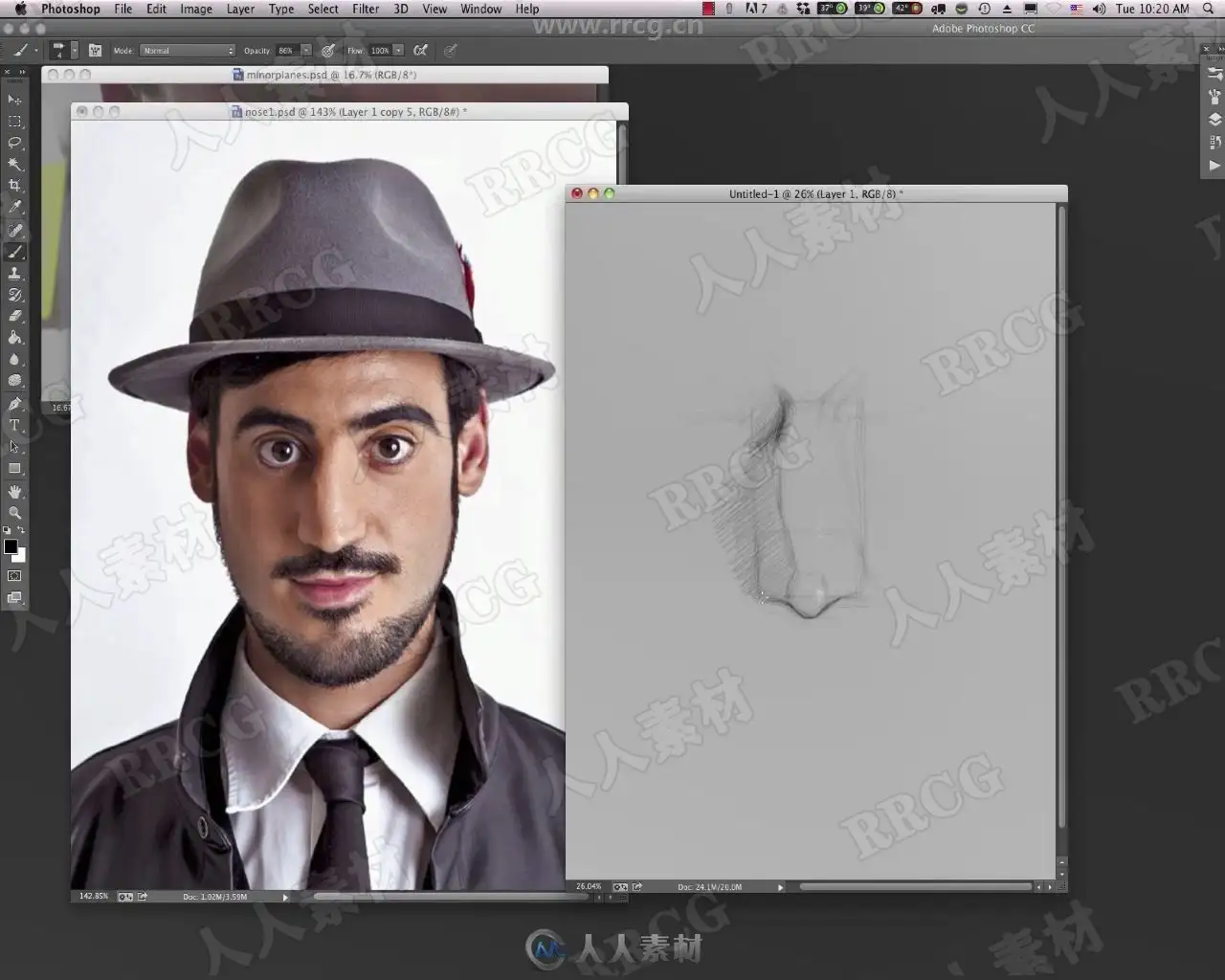This screenshot has width=1225, height=980.
Task: Toggle pressure for brush size
Action: coord(451,50)
